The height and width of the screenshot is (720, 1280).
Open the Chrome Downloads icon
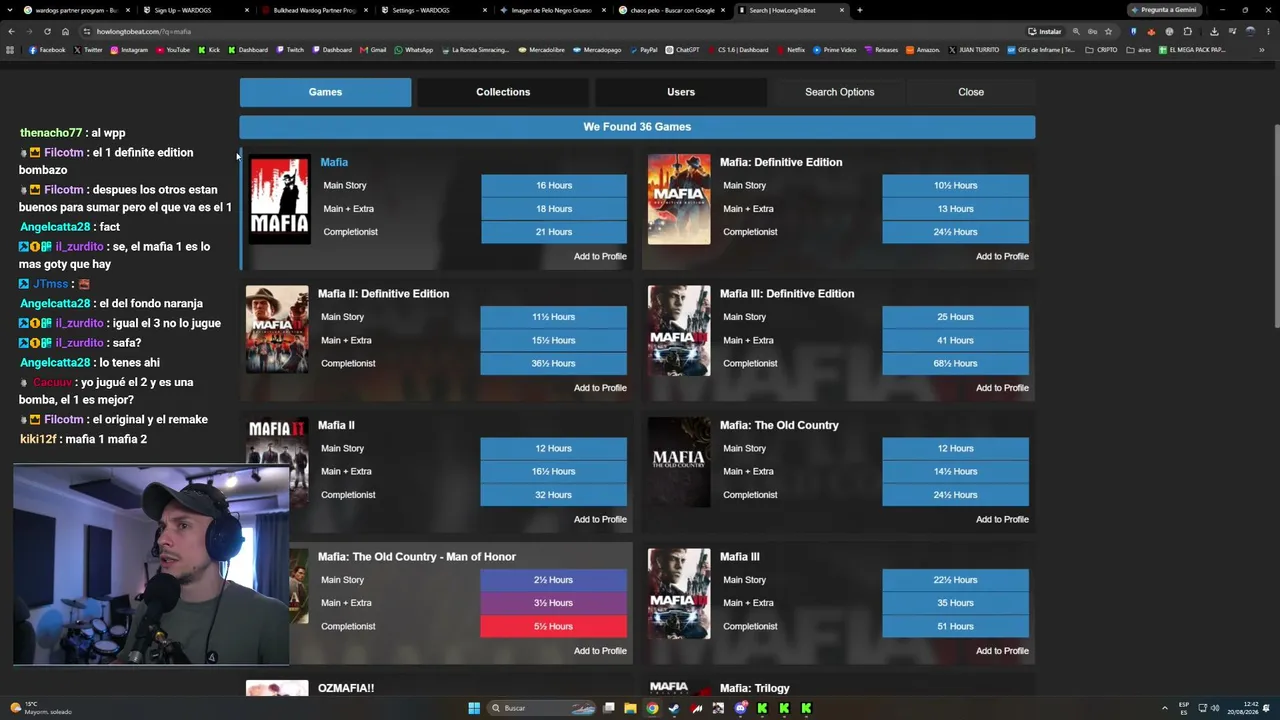tap(1214, 31)
